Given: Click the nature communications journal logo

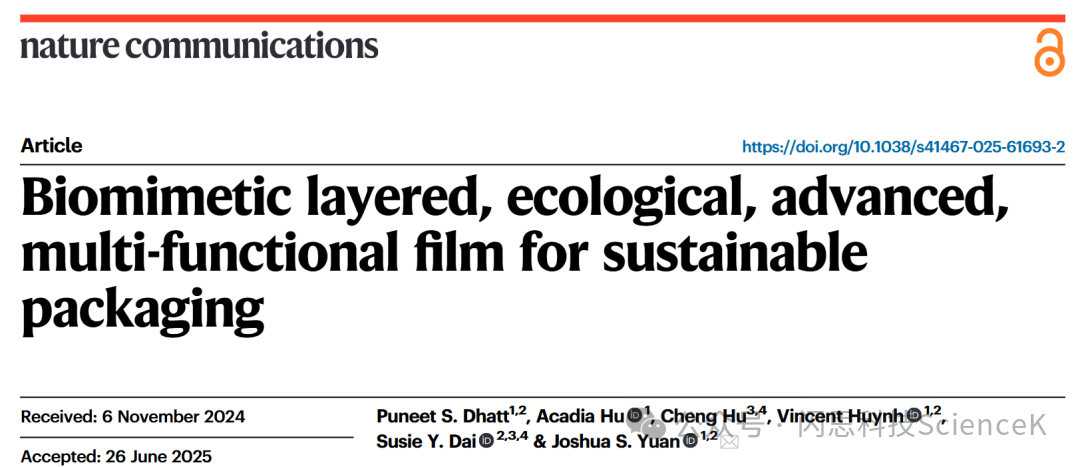Looking at the screenshot, I should click(200, 46).
